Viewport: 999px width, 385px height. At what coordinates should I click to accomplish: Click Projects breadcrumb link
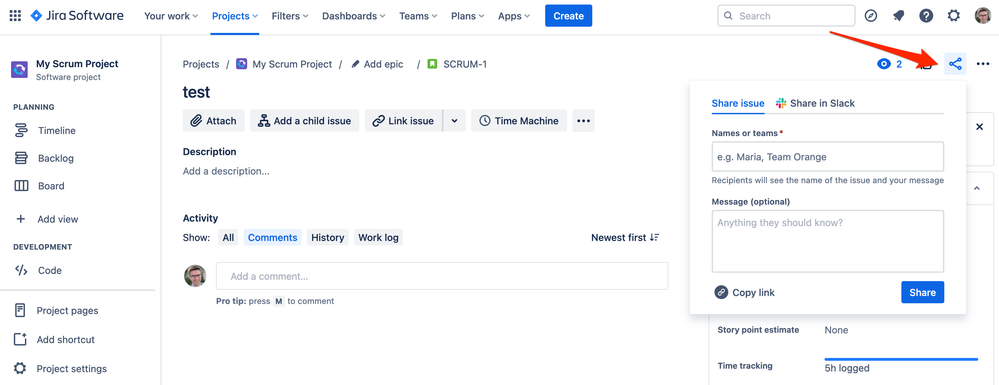click(x=201, y=64)
